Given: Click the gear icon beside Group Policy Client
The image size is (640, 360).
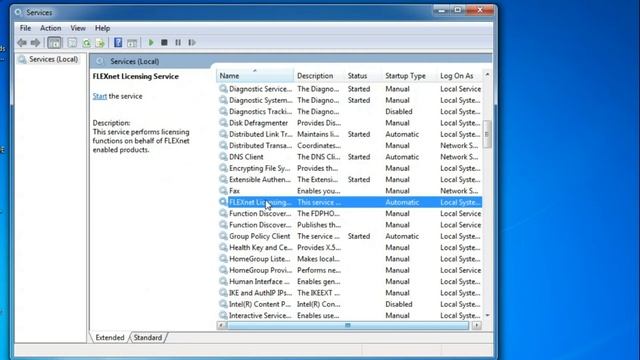Looking at the screenshot, I should (223, 236).
